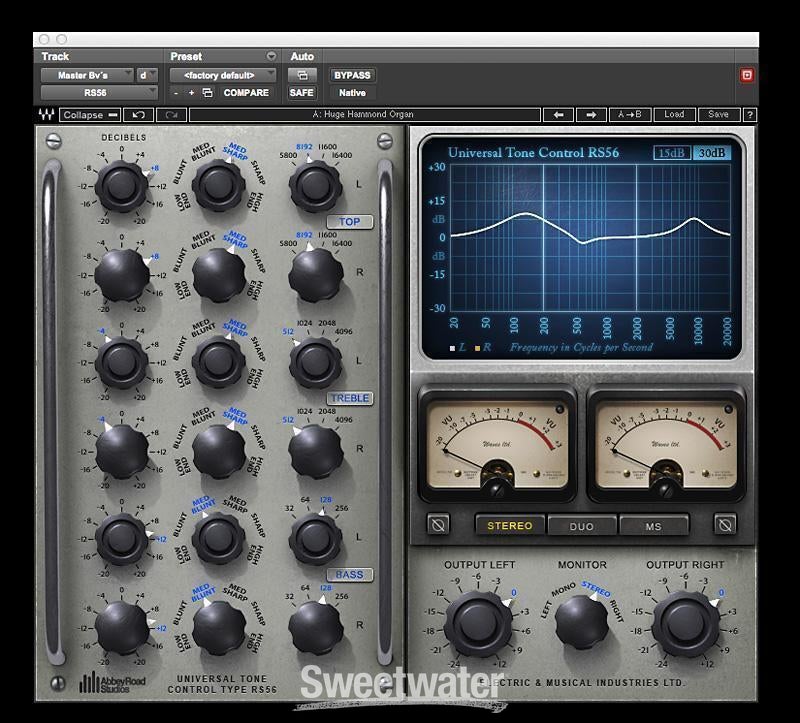Redo the last undone change
The image size is (800, 723).
point(171,115)
